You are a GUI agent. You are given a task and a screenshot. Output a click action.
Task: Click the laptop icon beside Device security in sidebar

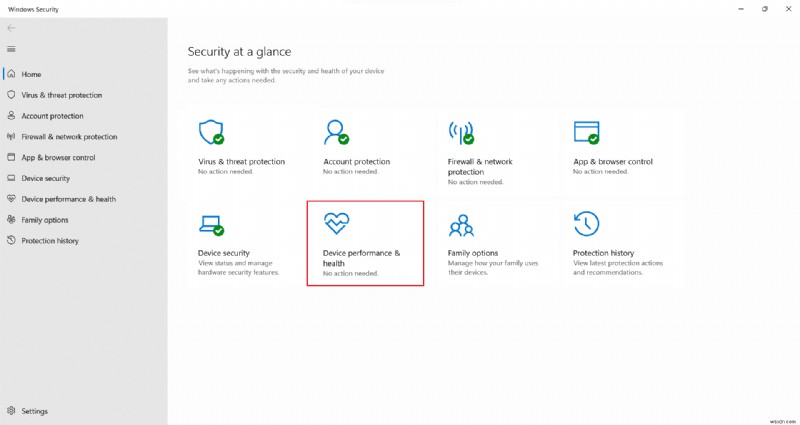point(11,178)
